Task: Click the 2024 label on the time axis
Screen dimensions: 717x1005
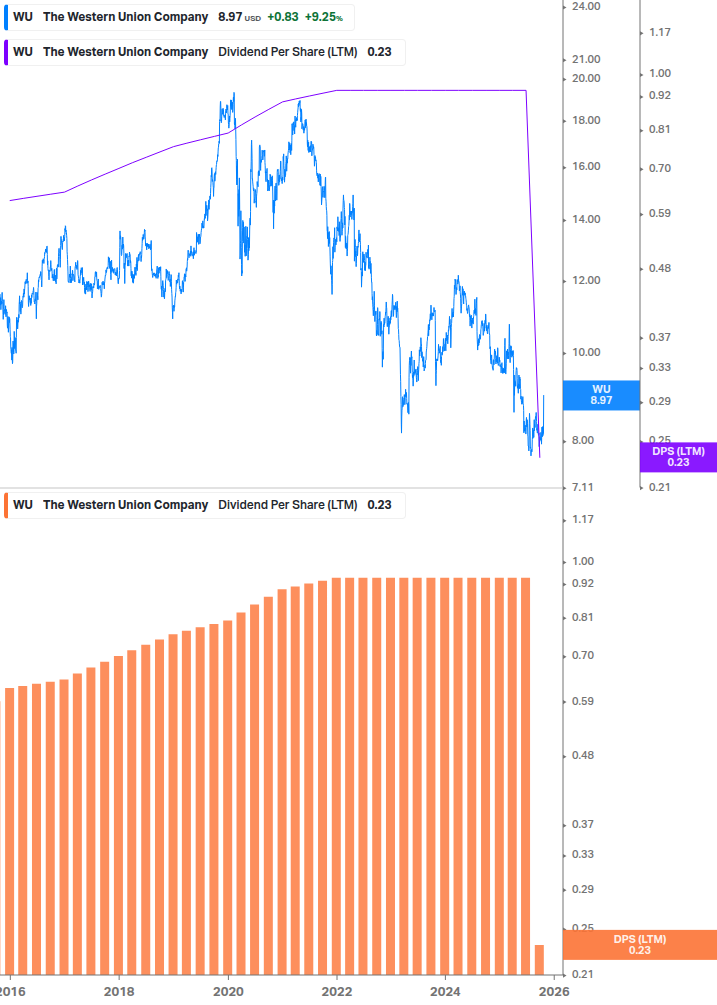Action: coord(446,991)
